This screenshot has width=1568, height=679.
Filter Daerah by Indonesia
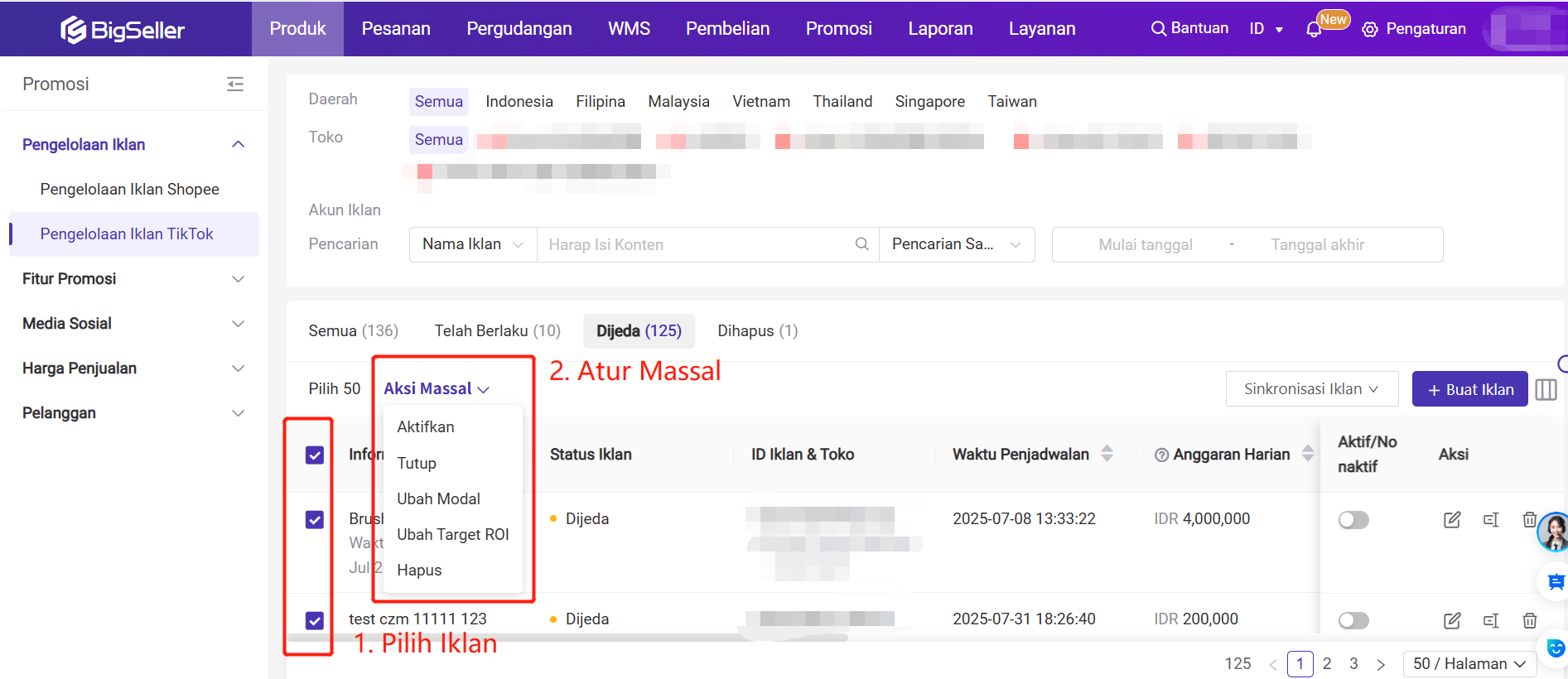click(519, 102)
